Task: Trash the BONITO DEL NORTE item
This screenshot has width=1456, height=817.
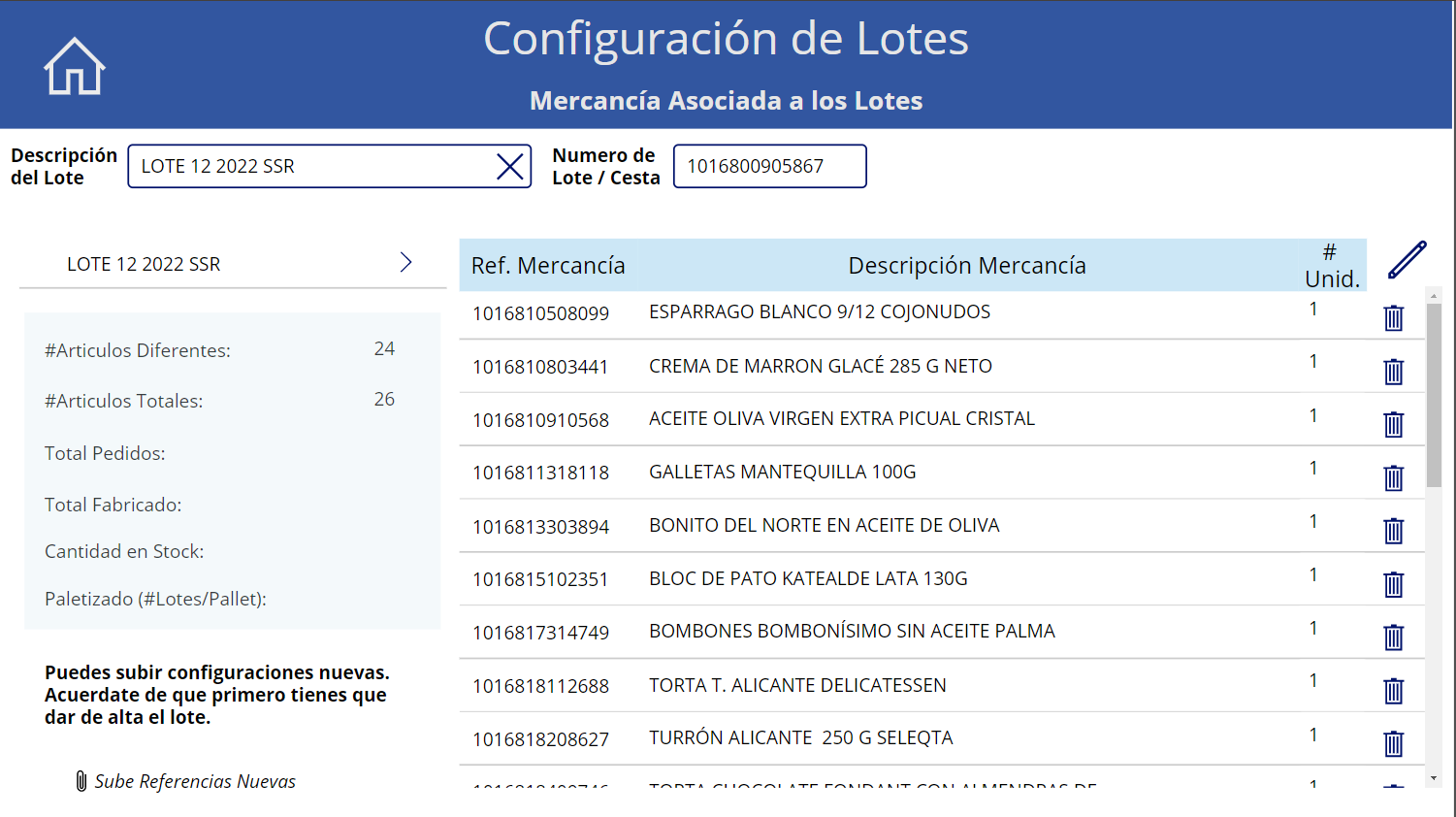Action: tap(1393, 531)
